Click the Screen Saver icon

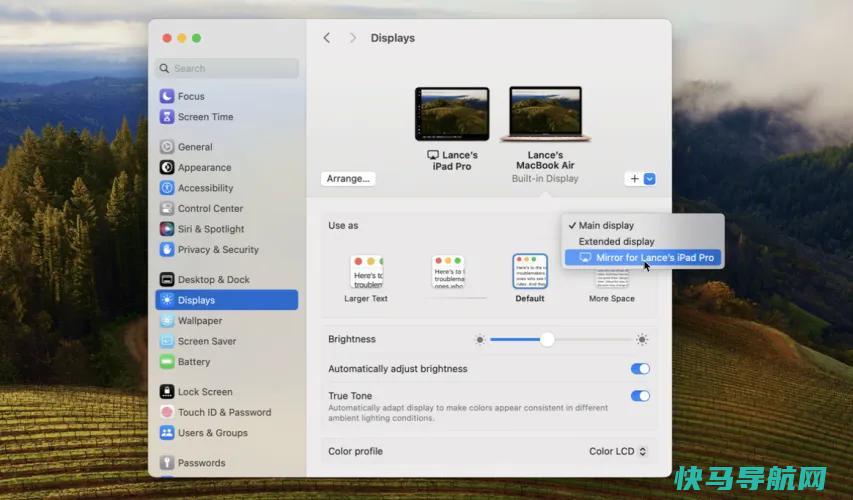(x=167, y=341)
